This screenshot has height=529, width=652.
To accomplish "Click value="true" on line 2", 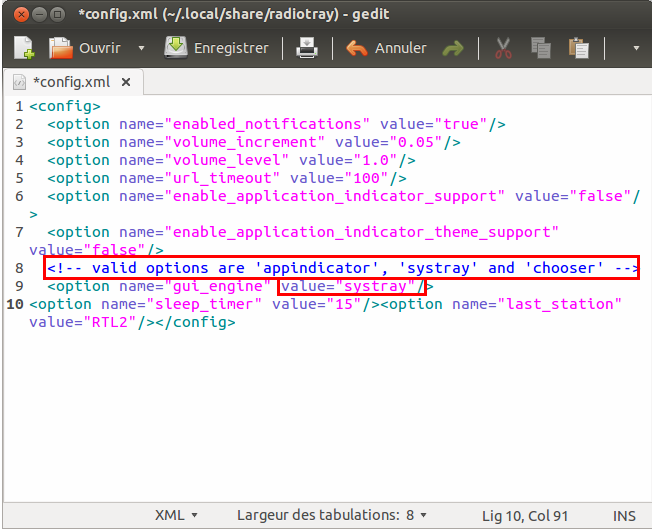I will [434, 124].
